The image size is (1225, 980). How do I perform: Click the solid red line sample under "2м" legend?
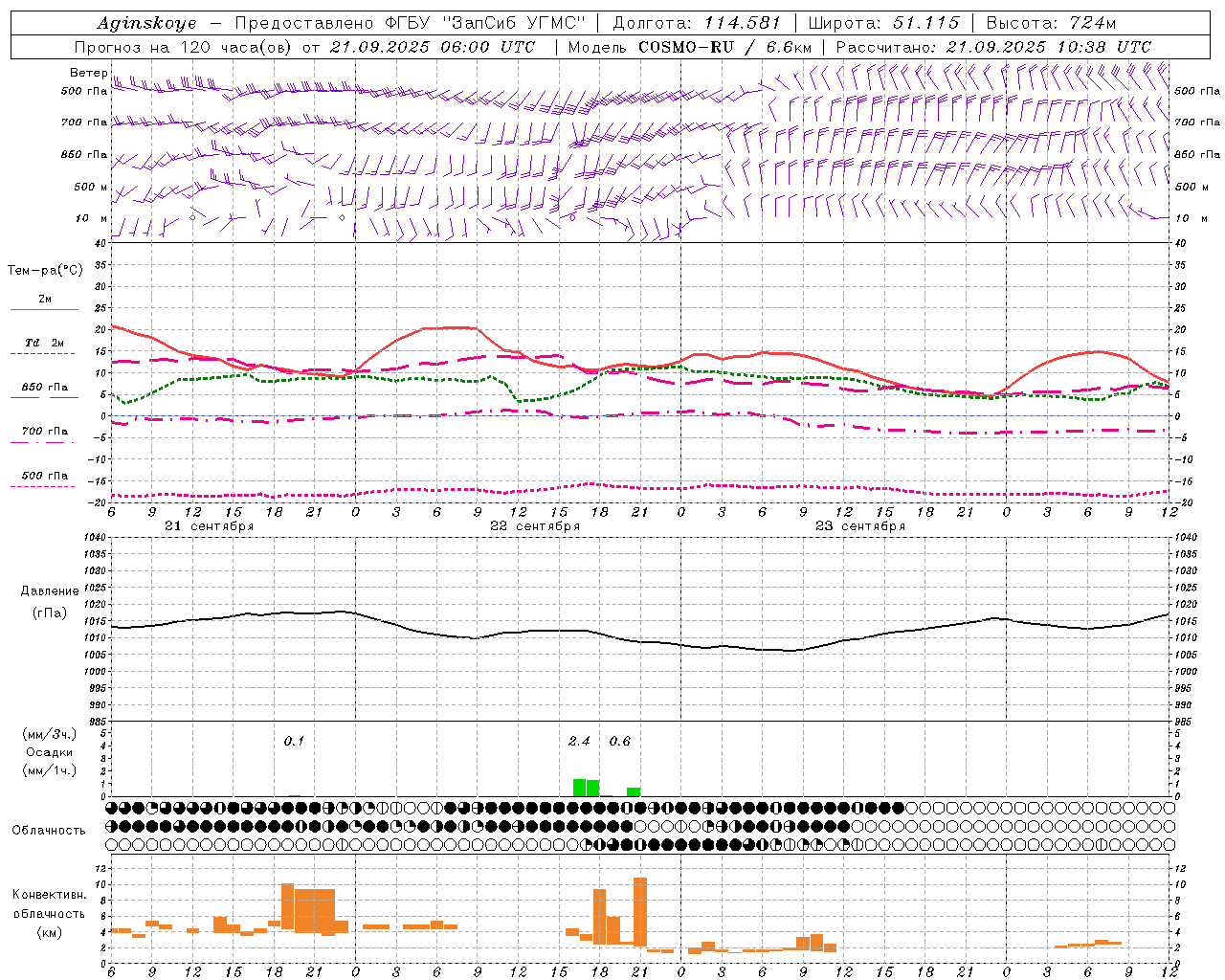point(44,310)
